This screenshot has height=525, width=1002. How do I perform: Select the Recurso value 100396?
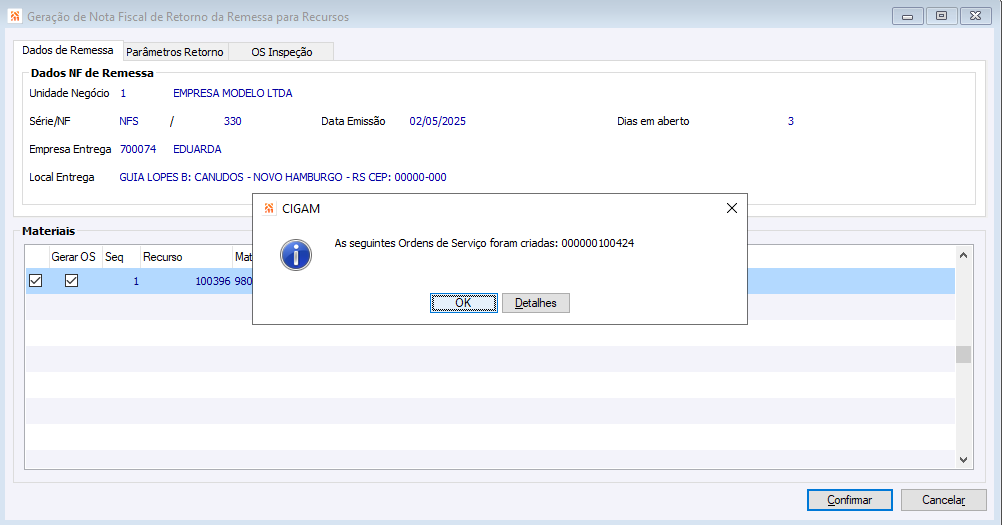point(213,281)
